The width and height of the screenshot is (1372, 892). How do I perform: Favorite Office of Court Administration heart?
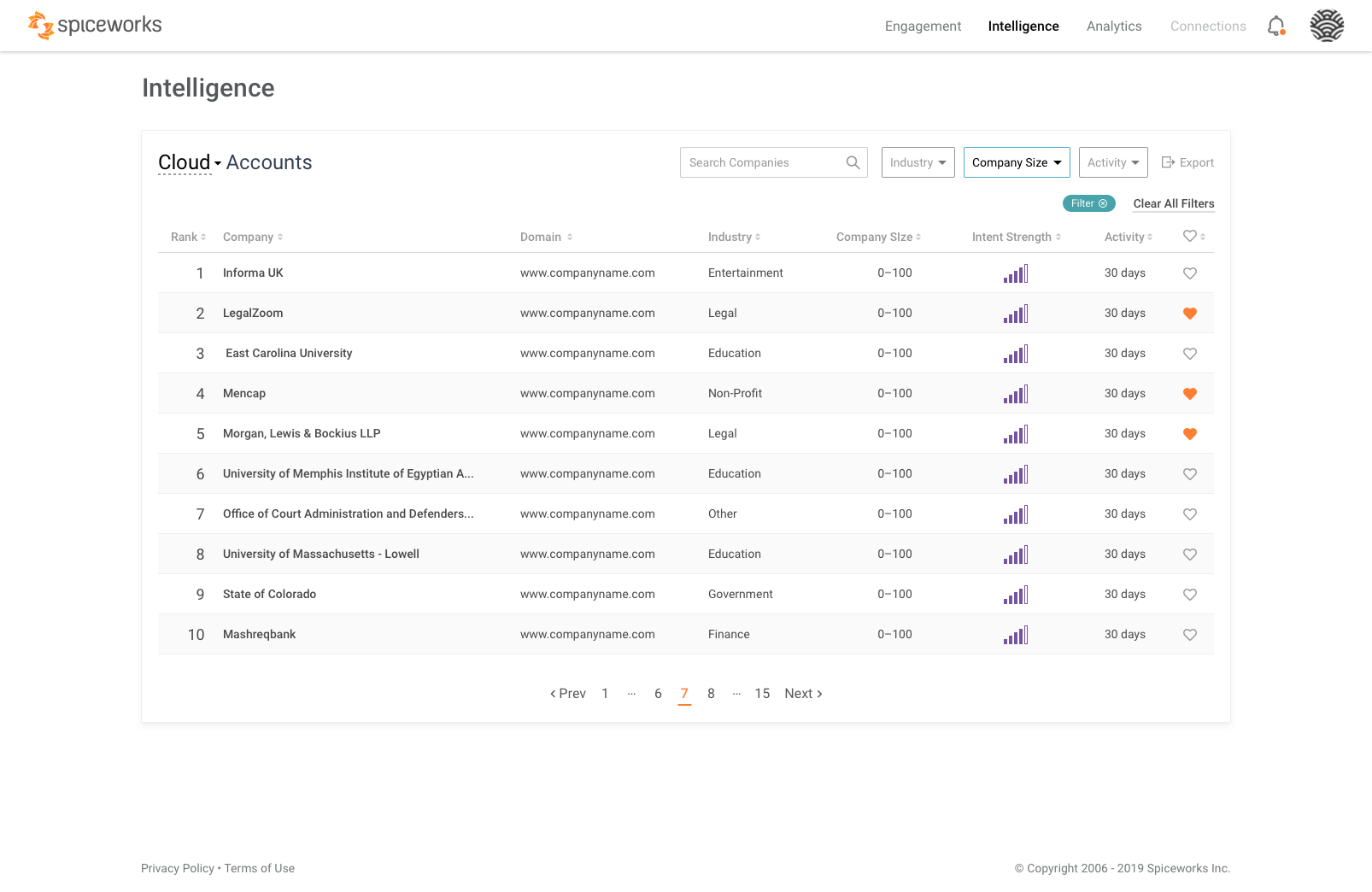click(x=1190, y=514)
